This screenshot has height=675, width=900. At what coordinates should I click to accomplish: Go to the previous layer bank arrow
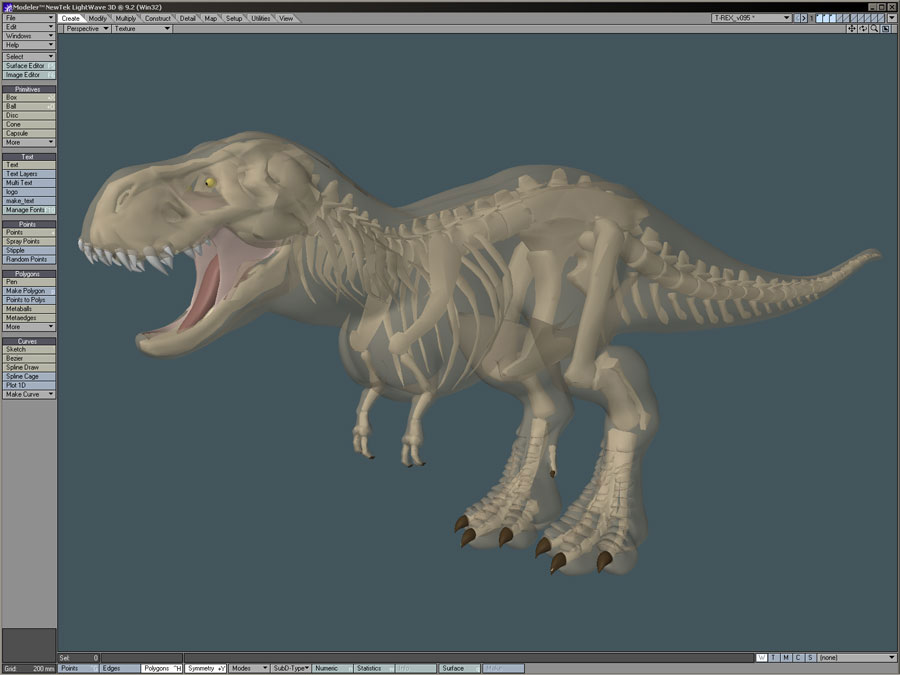(x=797, y=18)
